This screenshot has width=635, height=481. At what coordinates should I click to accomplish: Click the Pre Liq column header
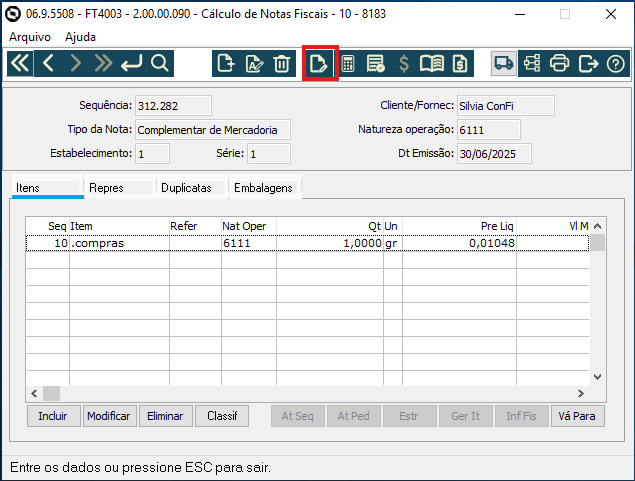460,226
